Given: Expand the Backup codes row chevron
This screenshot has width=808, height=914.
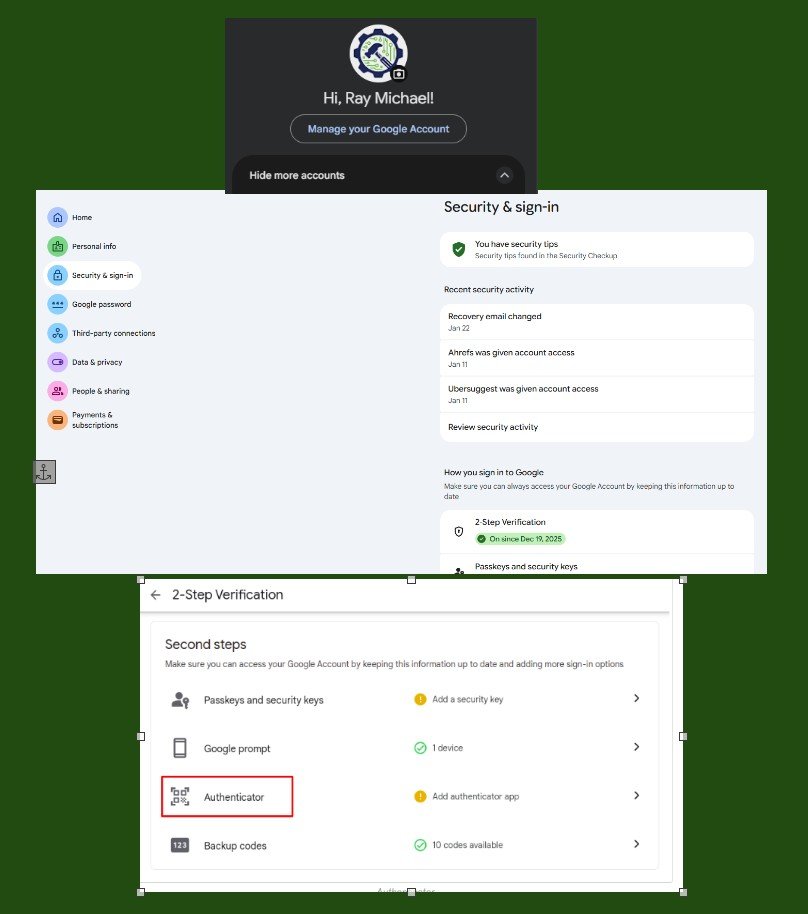Looking at the screenshot, I should click(637, 845).
